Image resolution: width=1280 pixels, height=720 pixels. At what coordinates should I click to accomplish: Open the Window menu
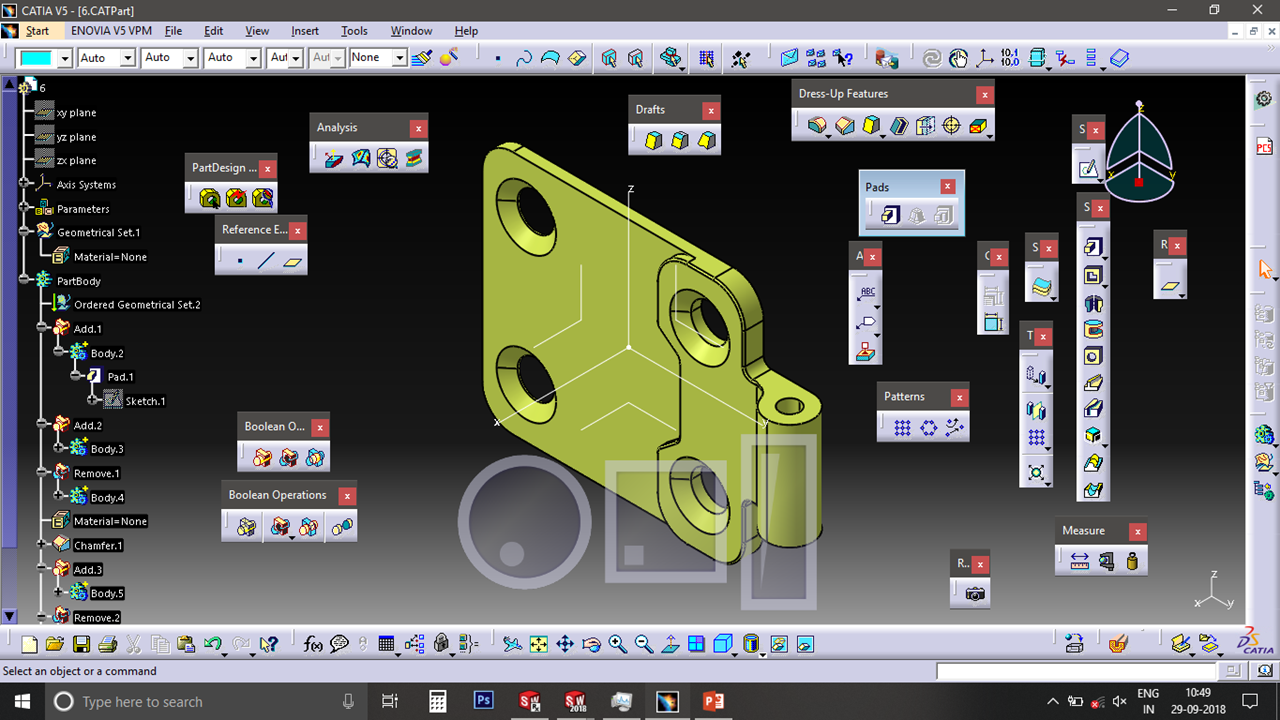411,31
